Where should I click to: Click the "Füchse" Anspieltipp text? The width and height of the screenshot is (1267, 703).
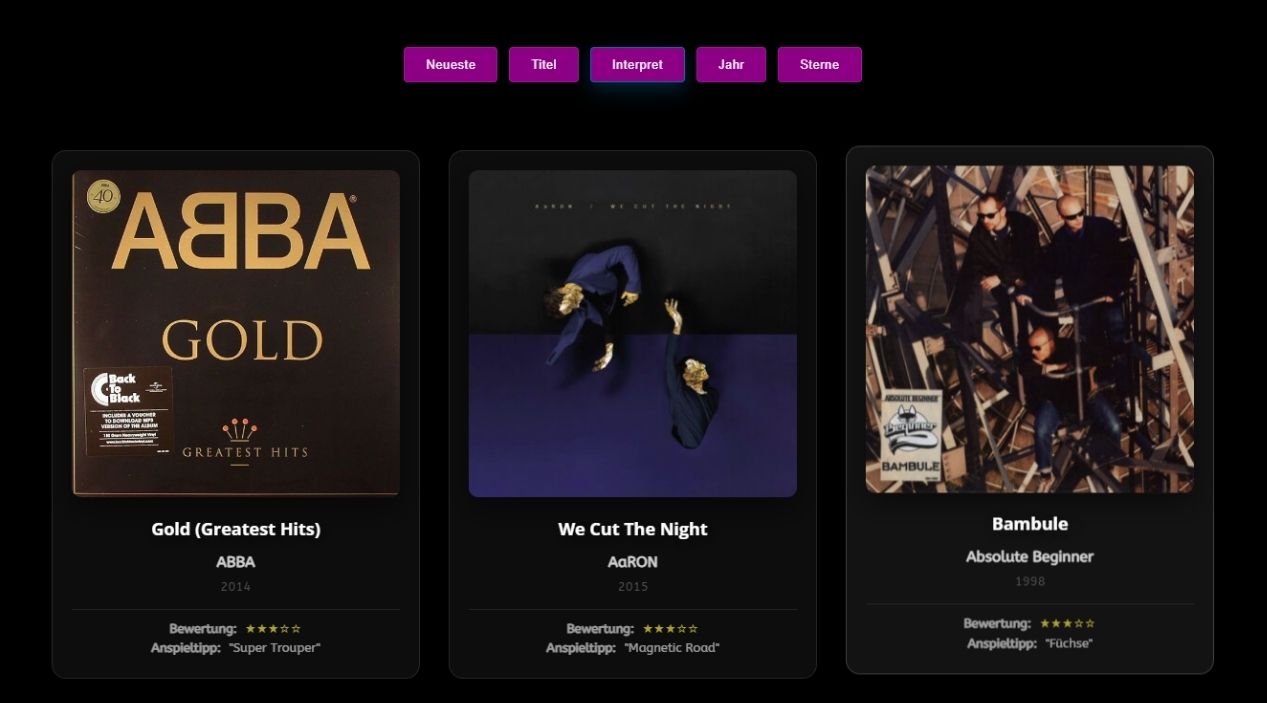point(1069,643)
